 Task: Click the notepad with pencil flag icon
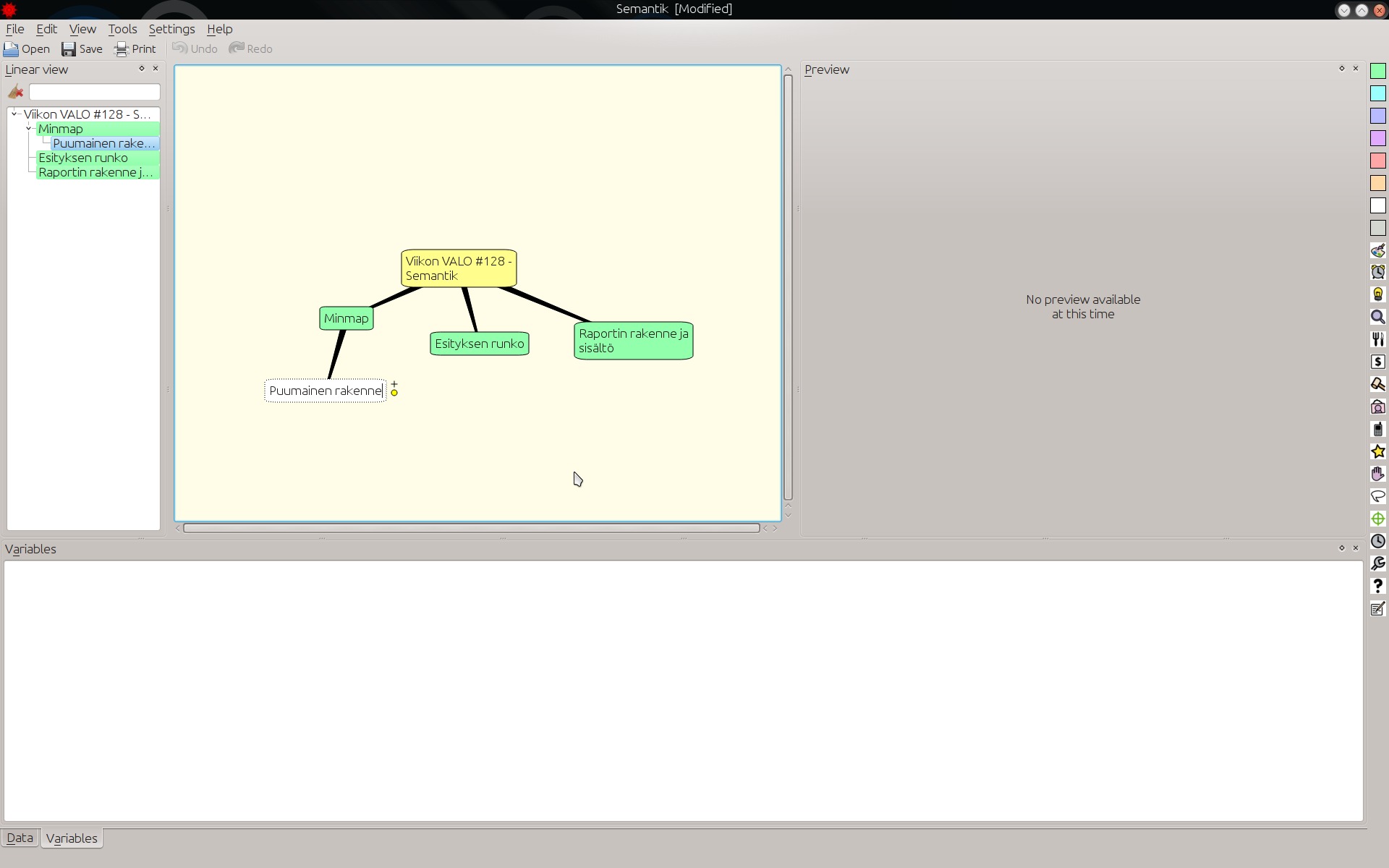[x=1378, y=608]
